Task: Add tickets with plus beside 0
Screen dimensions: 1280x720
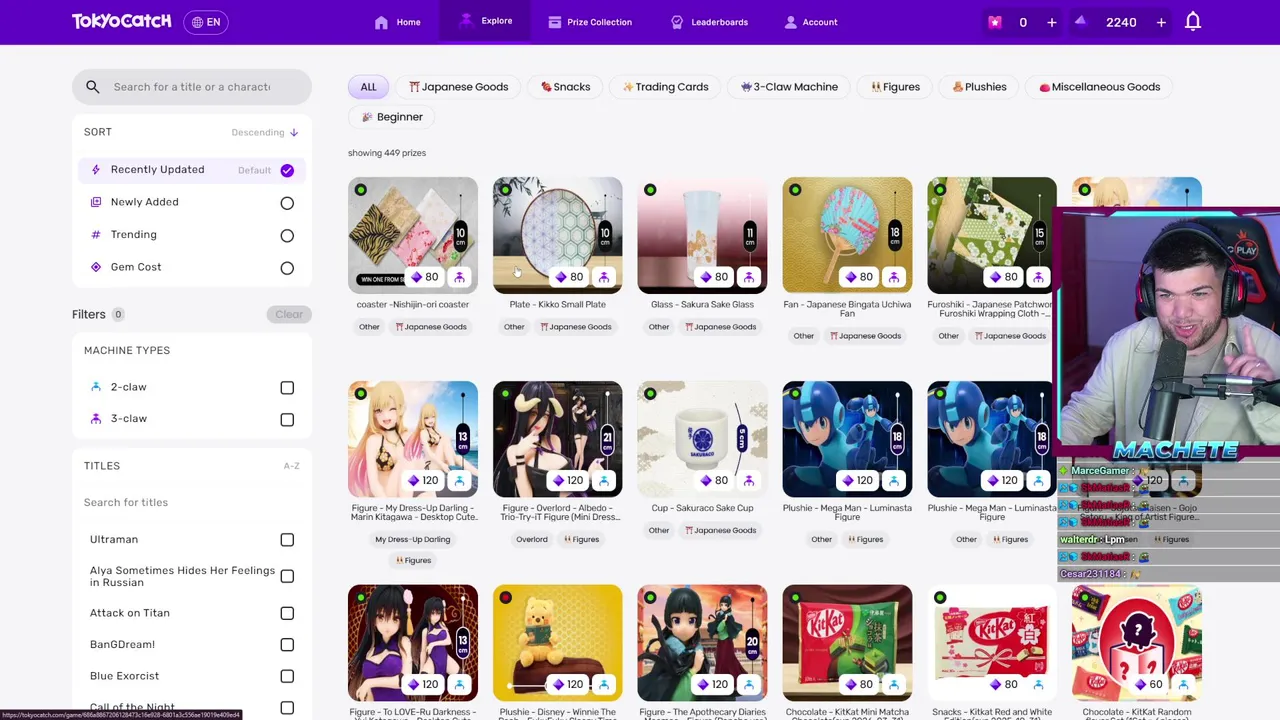Action: [1051, 22]
